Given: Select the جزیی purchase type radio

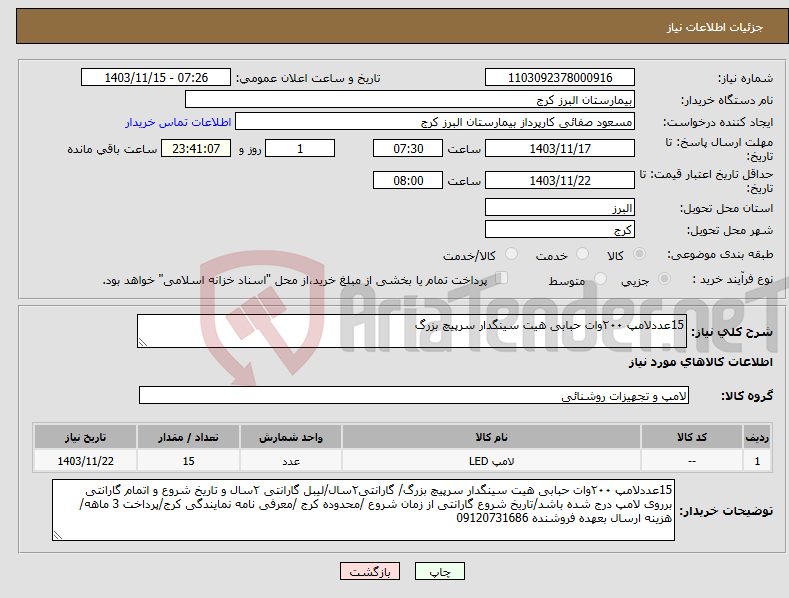Looking at the screenshot, I should pyautogui.click(x=664, y=279).
